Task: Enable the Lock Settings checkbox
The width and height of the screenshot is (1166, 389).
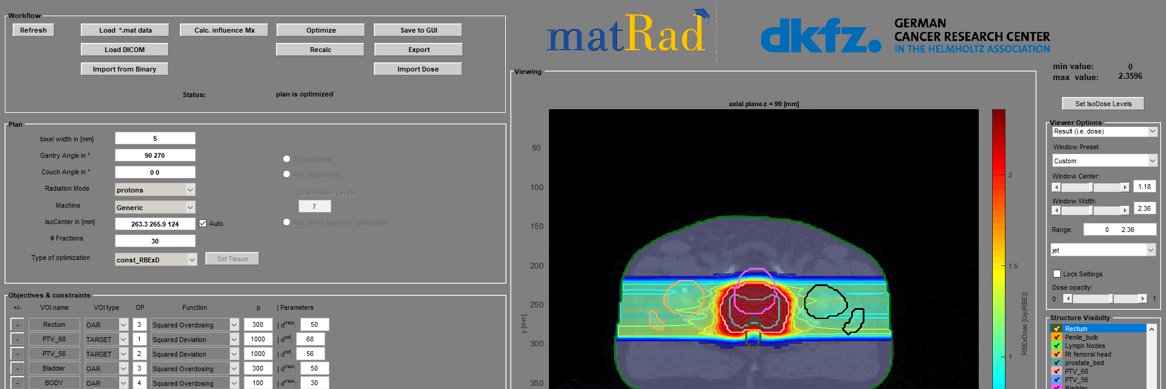Action: pyautogui.click(x=1057, y=274)
